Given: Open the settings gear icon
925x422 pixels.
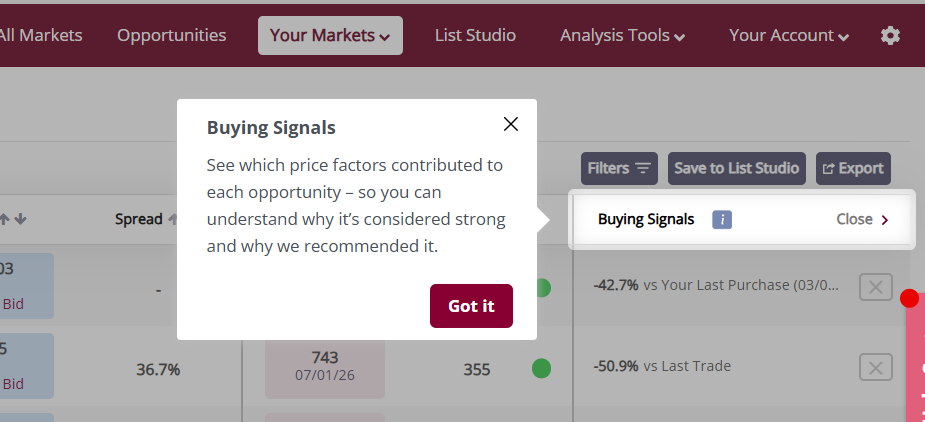Looking at the screenshot, I should point(890,35).
